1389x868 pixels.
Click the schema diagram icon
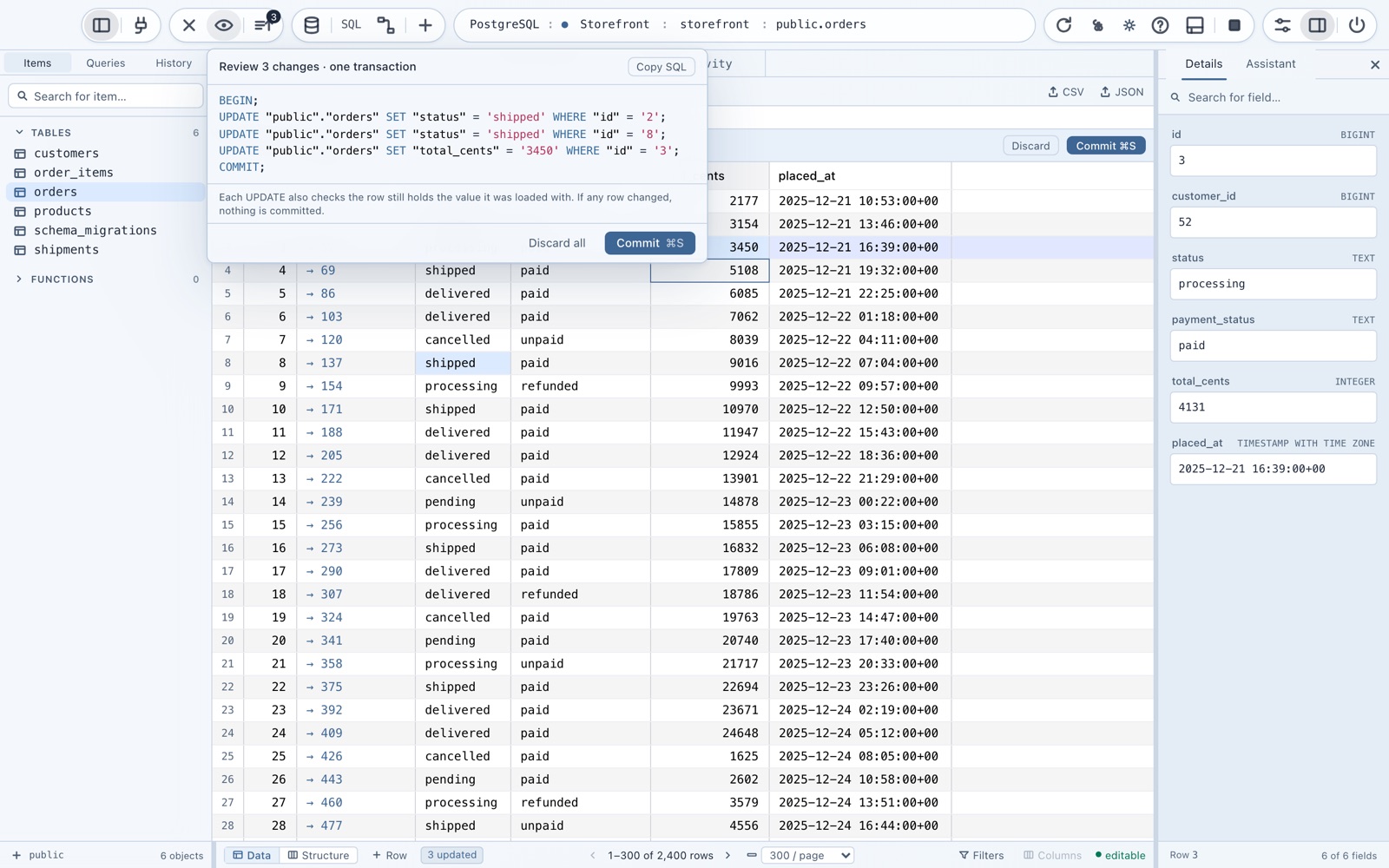(x=386, y=25)
